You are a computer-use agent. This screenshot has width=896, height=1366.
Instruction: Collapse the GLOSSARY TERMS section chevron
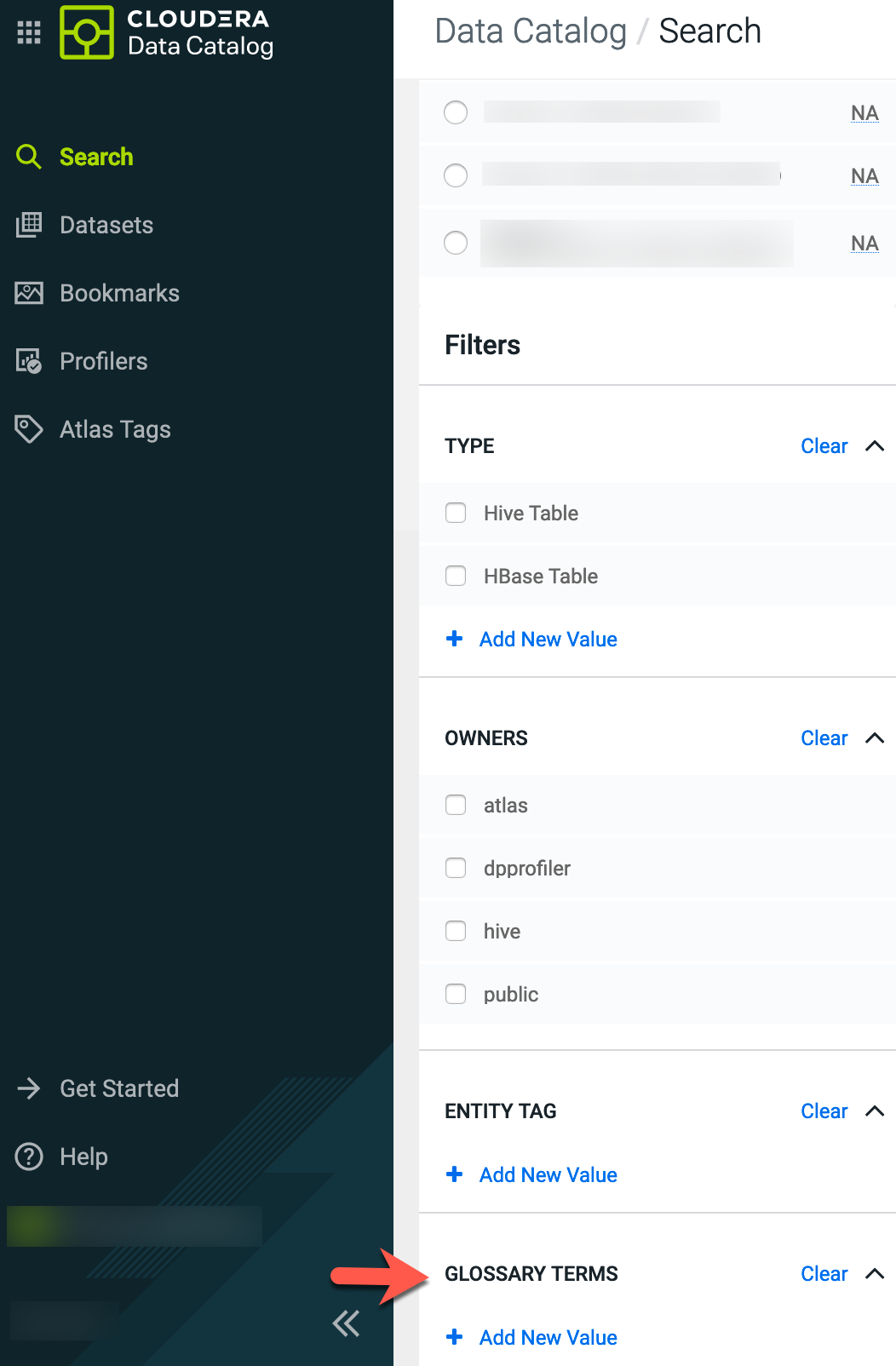(875, 1274)
